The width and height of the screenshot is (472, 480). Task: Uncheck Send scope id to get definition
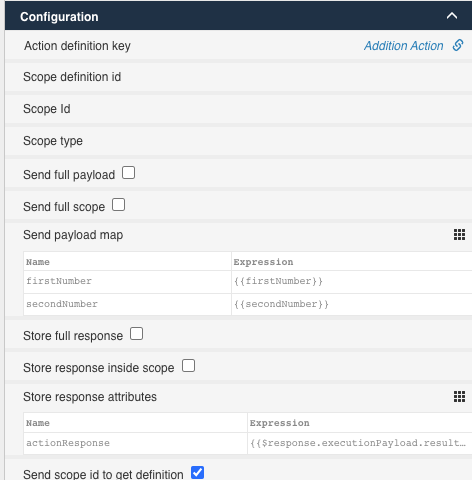click(x=198, y=473)
